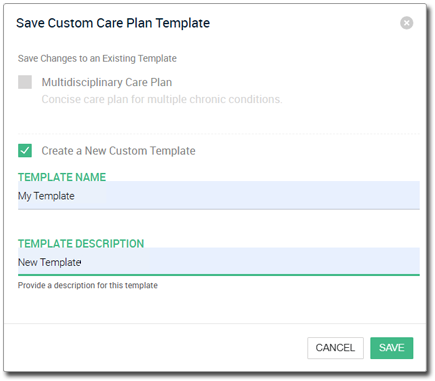Click the dotted divider between template sections

coord(219,134)
